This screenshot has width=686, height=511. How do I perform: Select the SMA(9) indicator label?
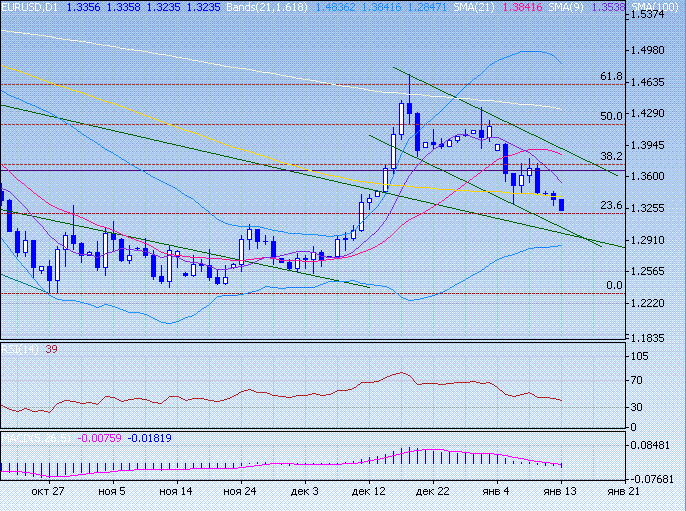pos(607,6)
